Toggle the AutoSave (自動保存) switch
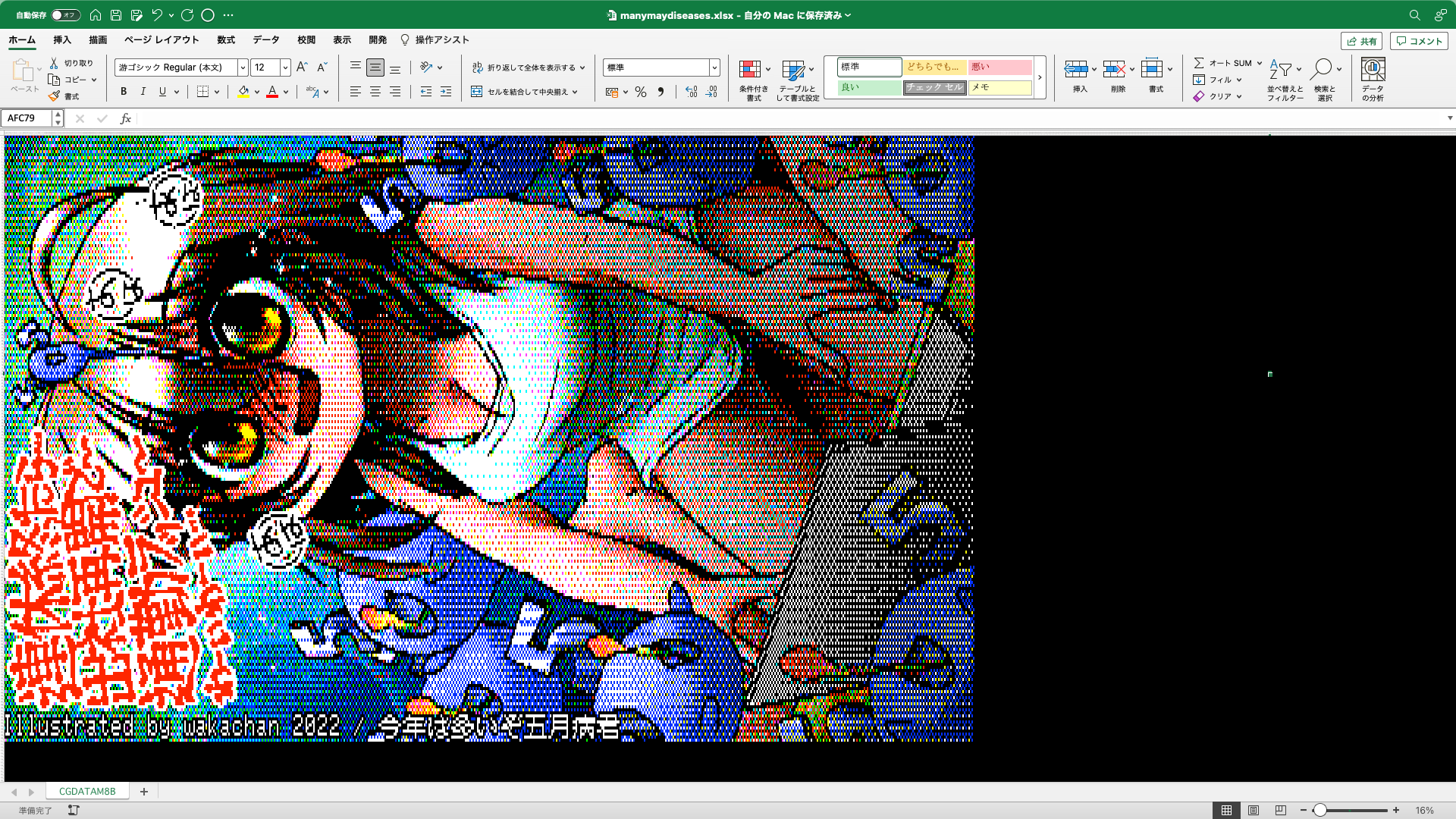 coord(65,15)
